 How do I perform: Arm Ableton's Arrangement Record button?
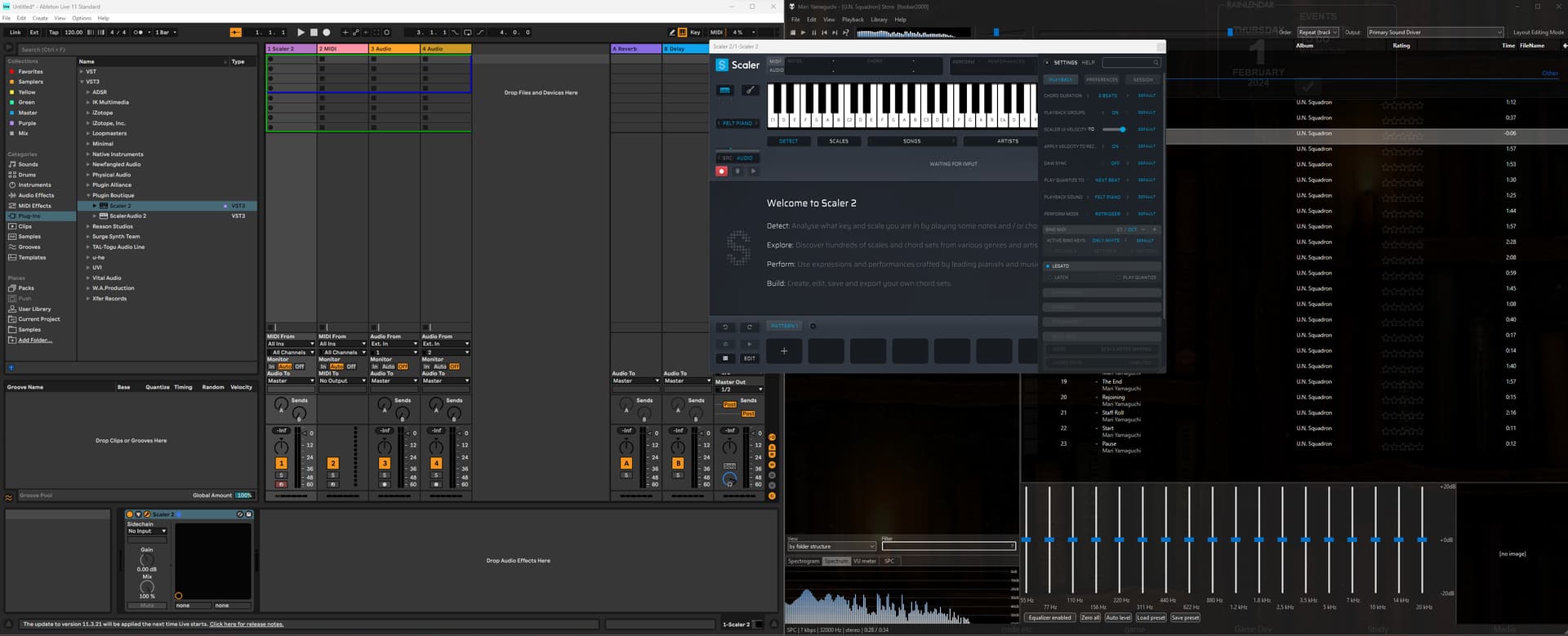[327, 33]
